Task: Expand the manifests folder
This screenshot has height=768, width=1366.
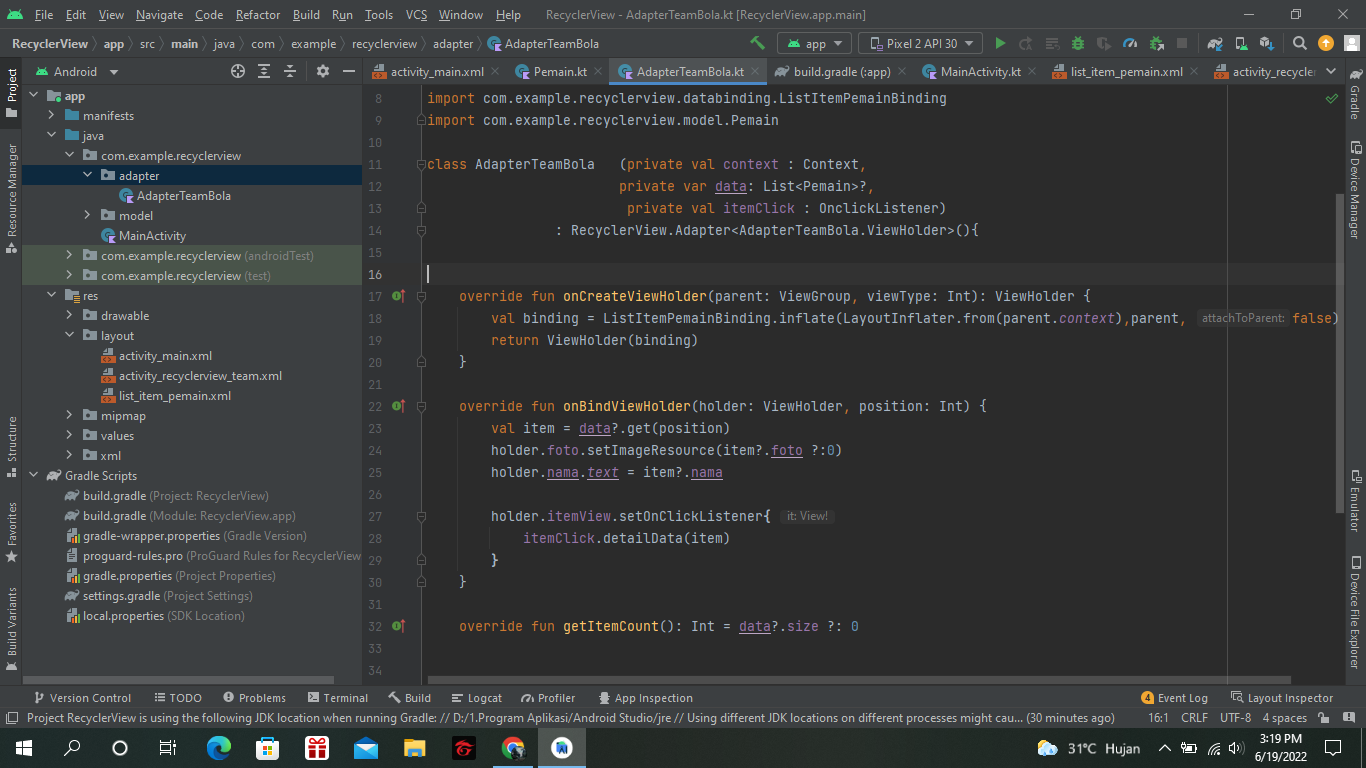Action: coord(50,116)
